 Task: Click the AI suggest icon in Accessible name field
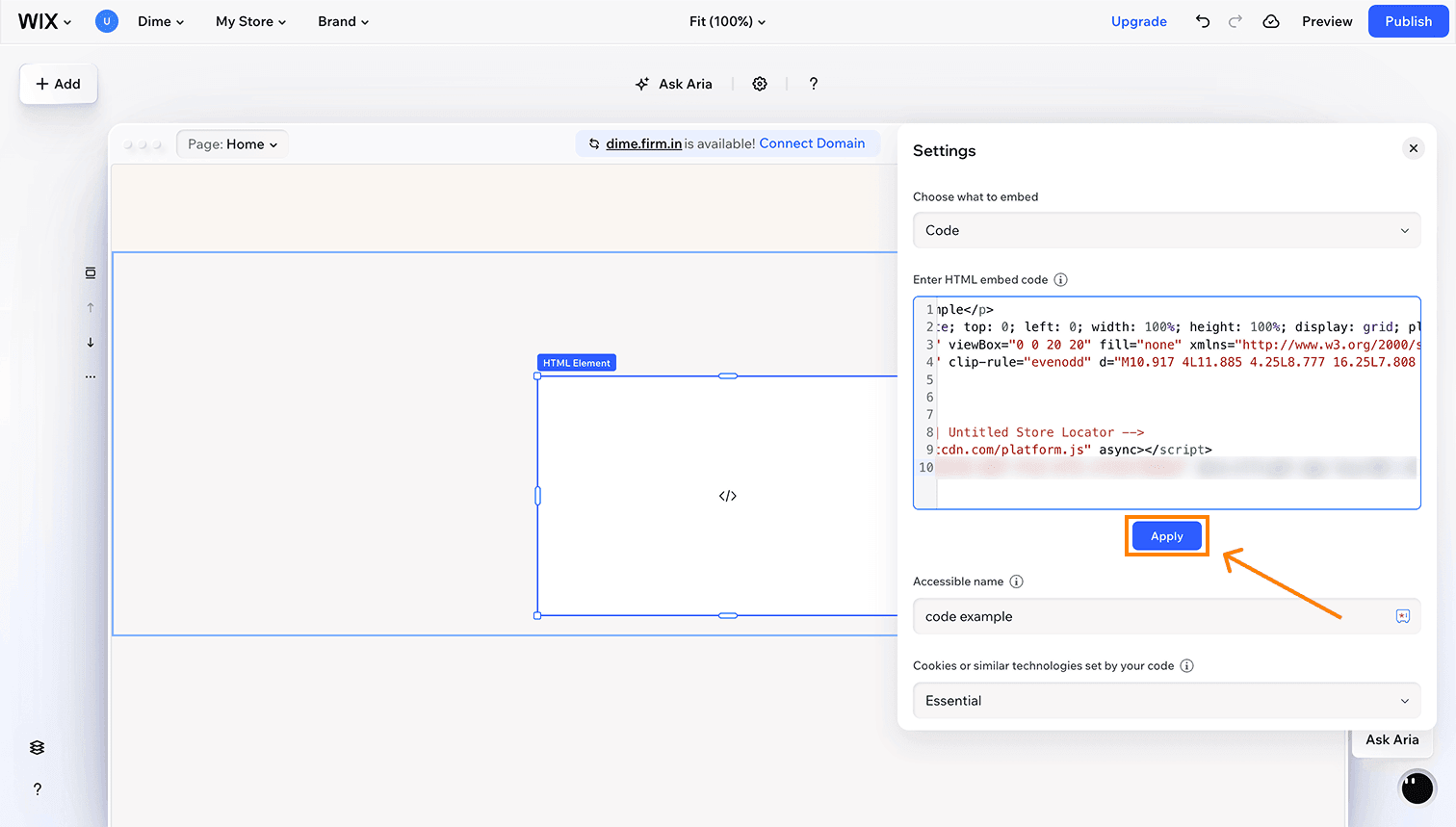[1403, 616]
